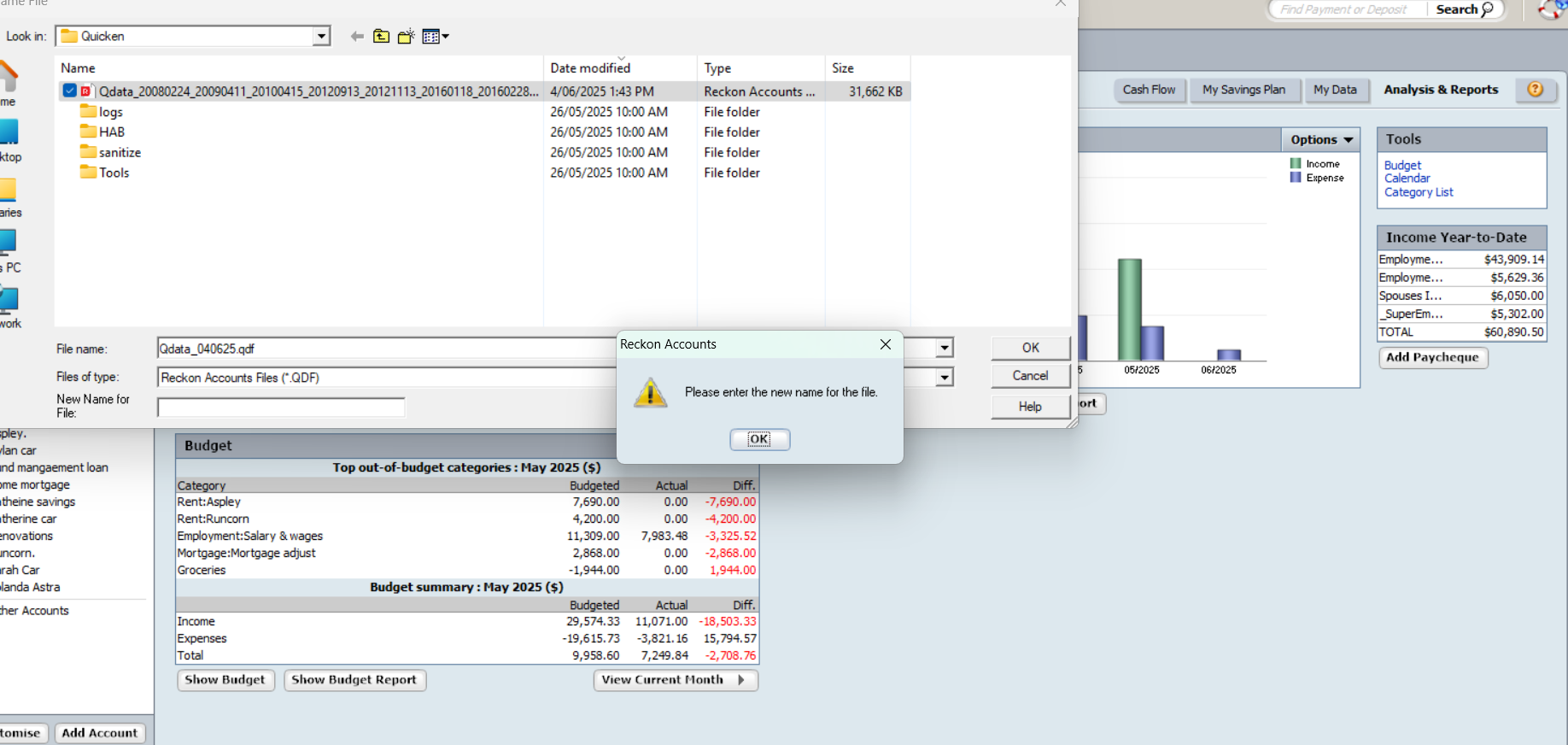Open the Calendar link in Tools
The image size is (1568, 745).
(1407, 179)
